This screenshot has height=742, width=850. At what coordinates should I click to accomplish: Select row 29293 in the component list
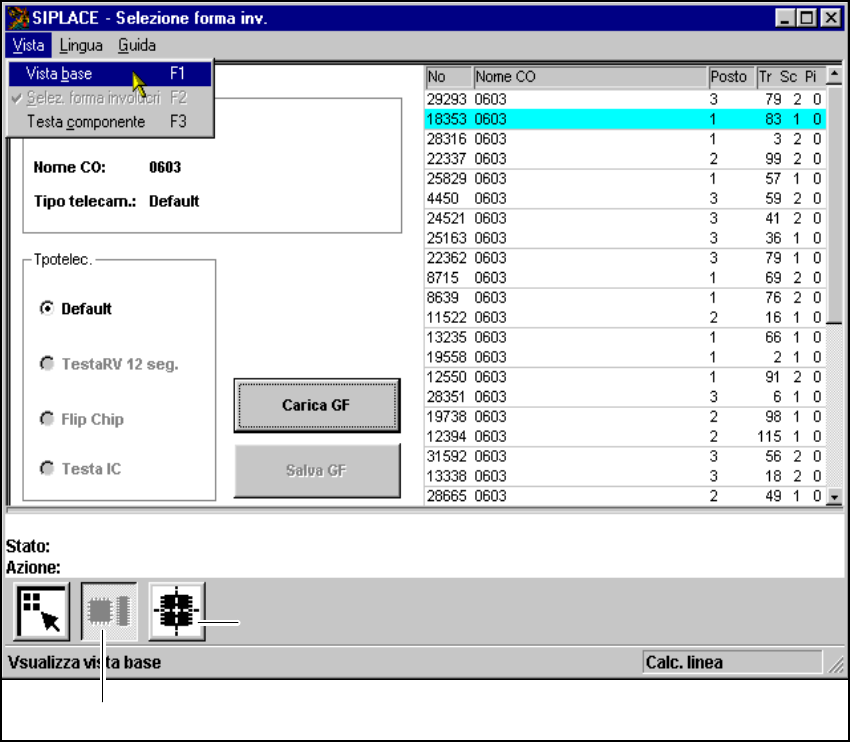click(x=625, y=99)
